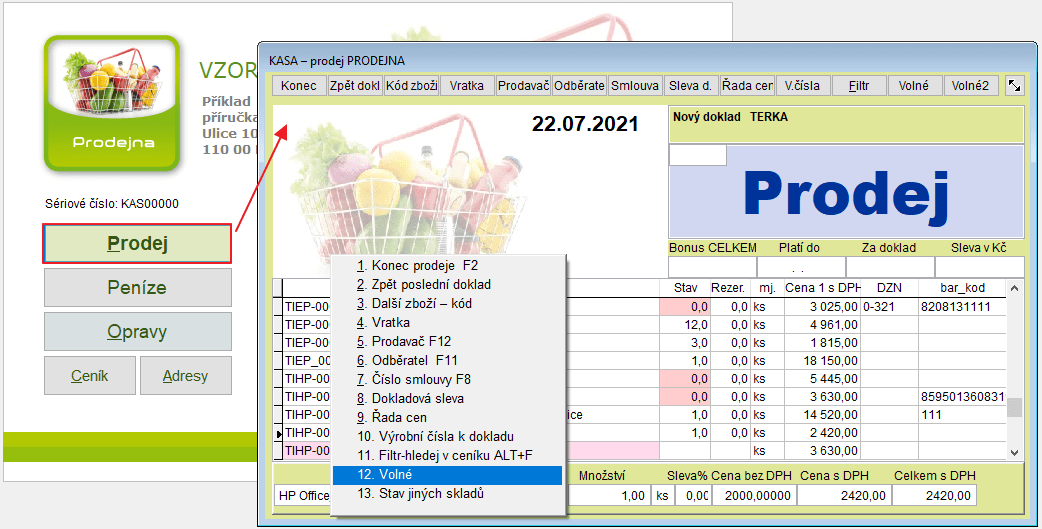Click the Množství field showing 1,00

609,495
